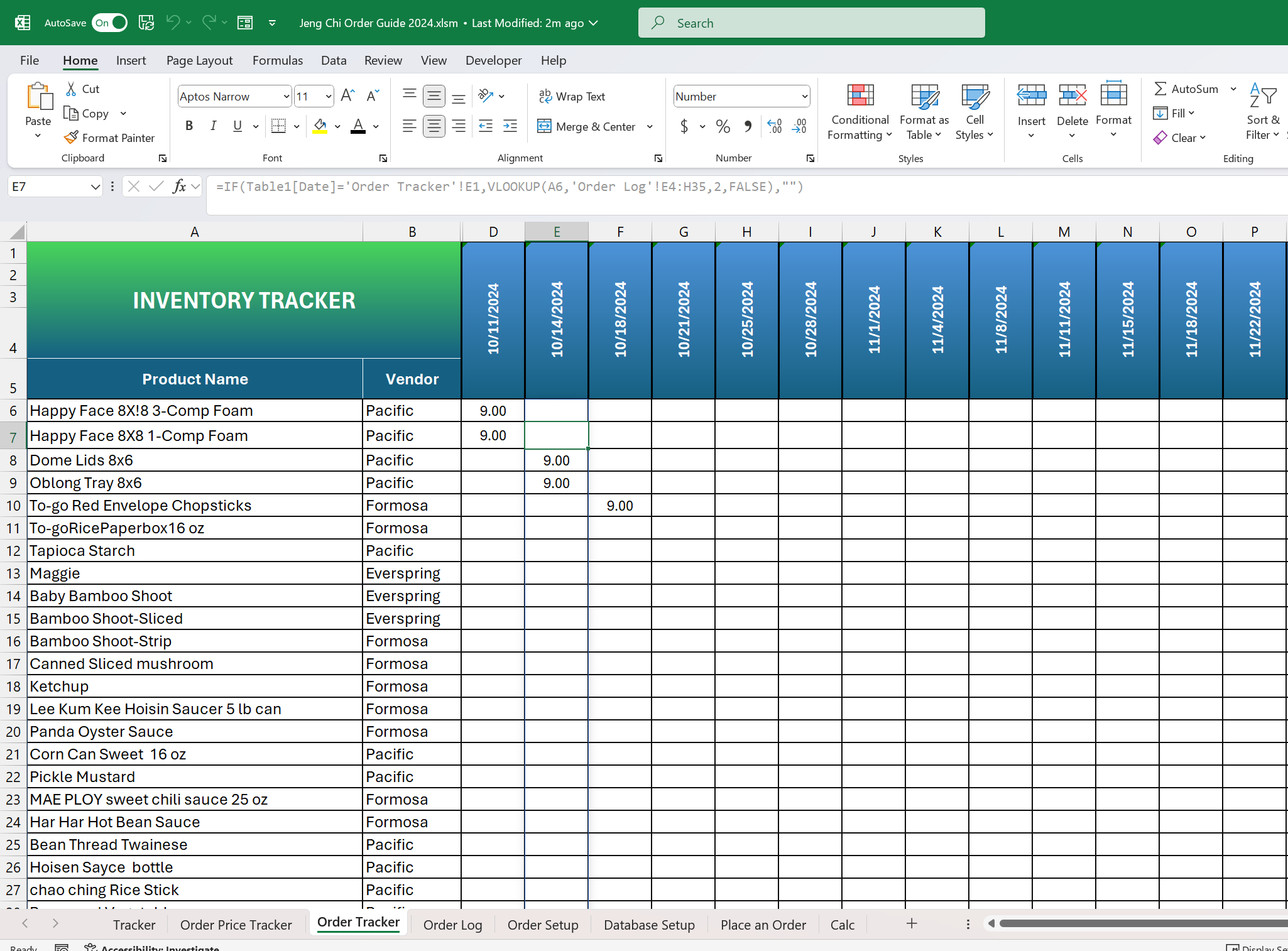The height and width of the screenshot is (951, 1288).
Task: Click the Format Painter icon
Action: click(72, 138)
